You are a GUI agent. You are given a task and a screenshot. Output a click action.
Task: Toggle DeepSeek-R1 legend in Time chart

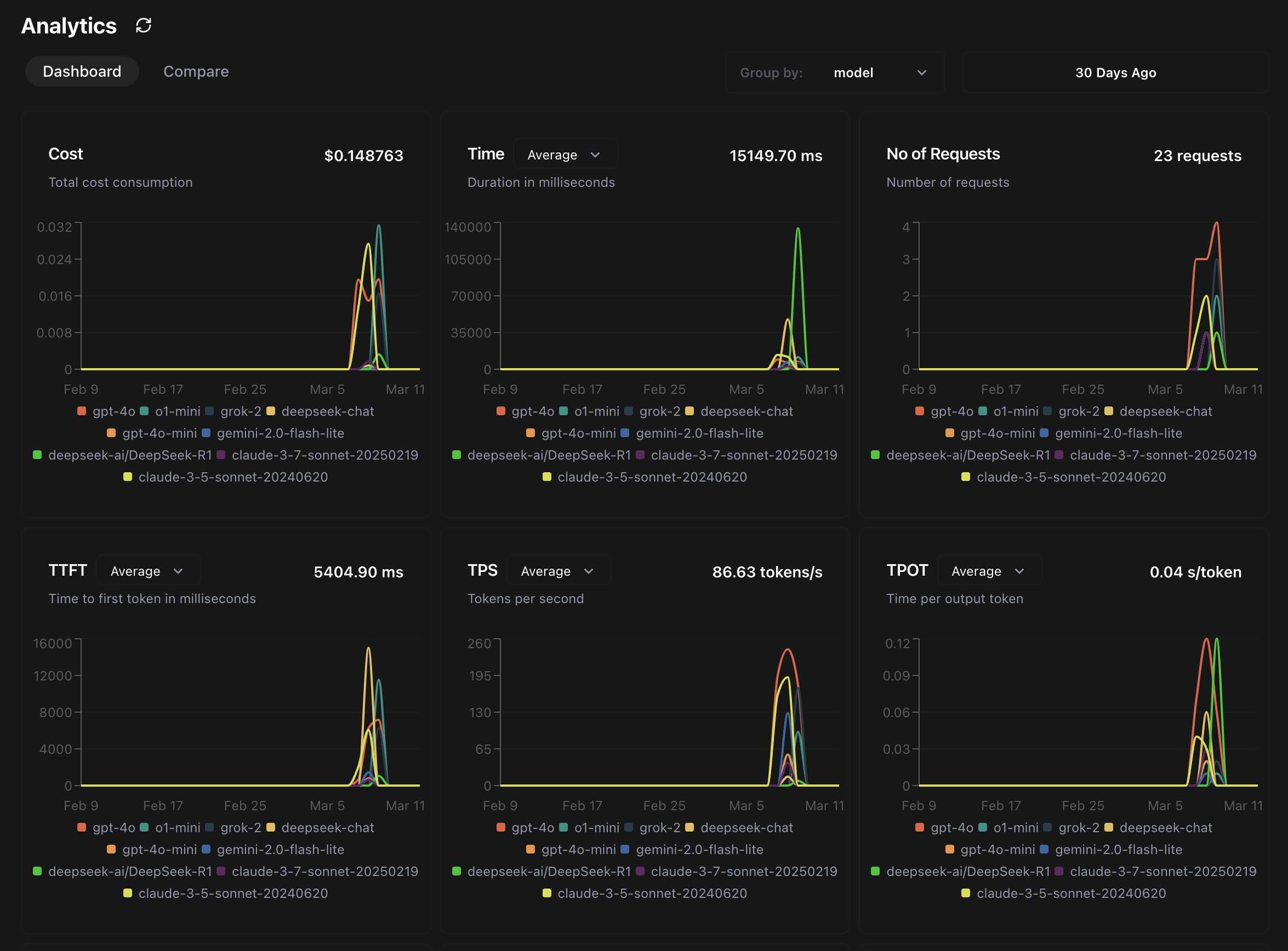542,455
